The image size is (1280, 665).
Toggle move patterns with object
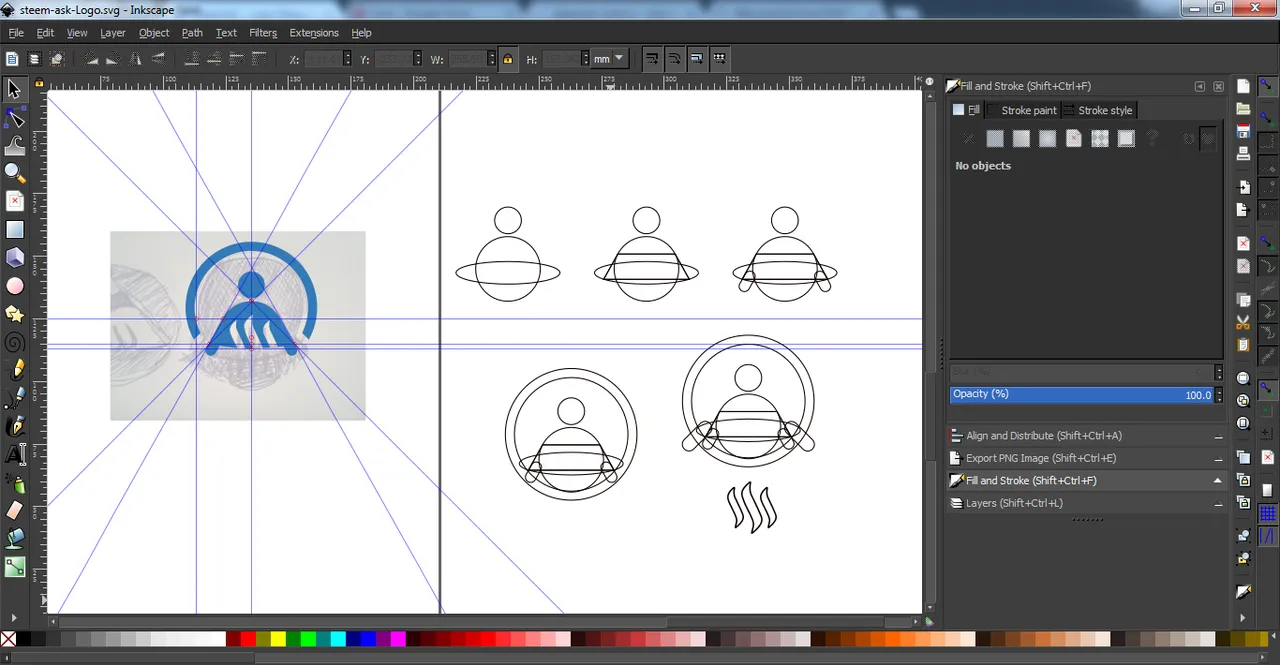(x=719, y=59)
